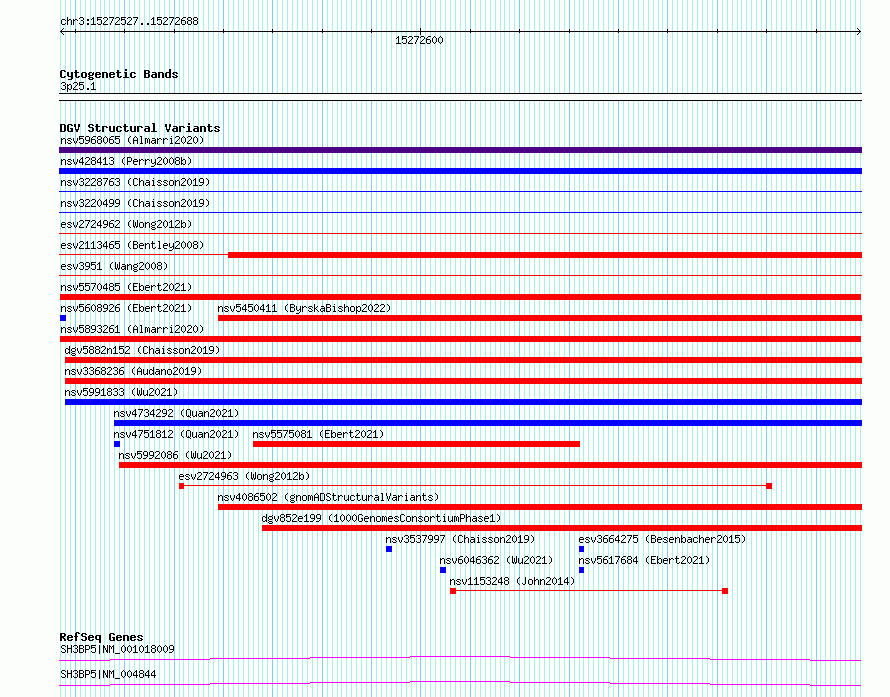Click the right red endpoint of nsv1153248
Viewport: 890px width, 697px height.
coord(725,591)
